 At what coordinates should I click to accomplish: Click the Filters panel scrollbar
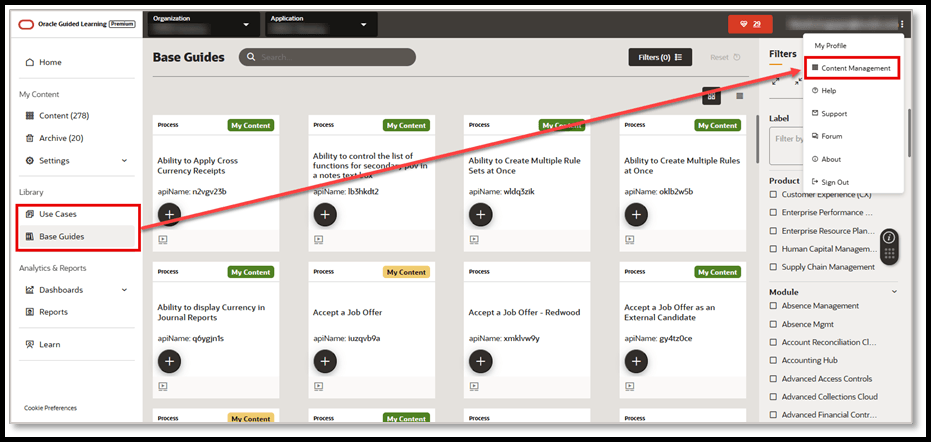[909, 132]
